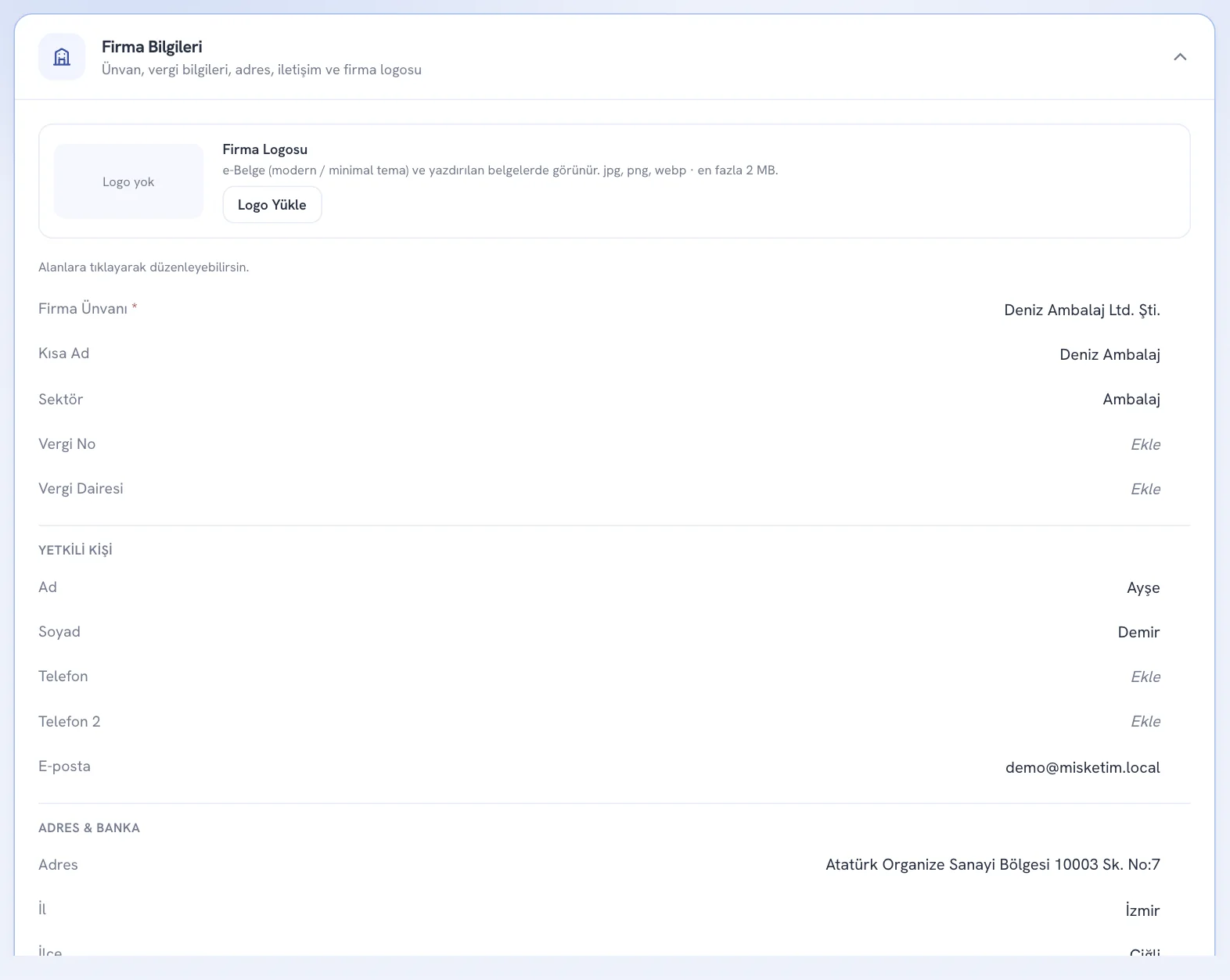
Task: Edit the Ad value 'Ayşe'
Action: 1143,587
